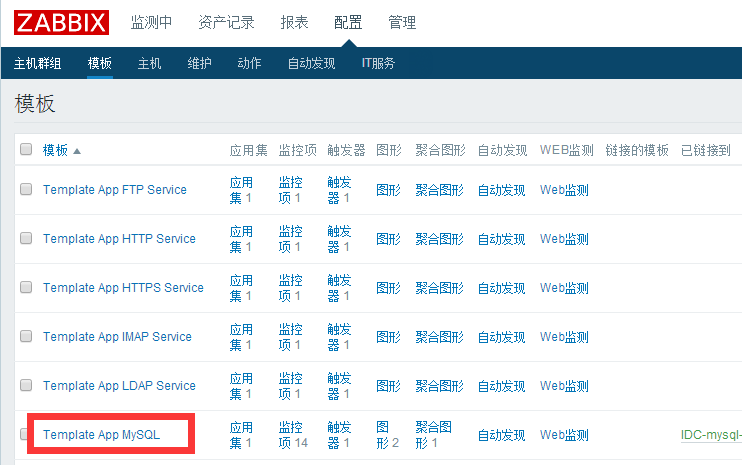Open Template App IMAP Service
The width and height of the screenshot is (742, 465).
point(117,337)
